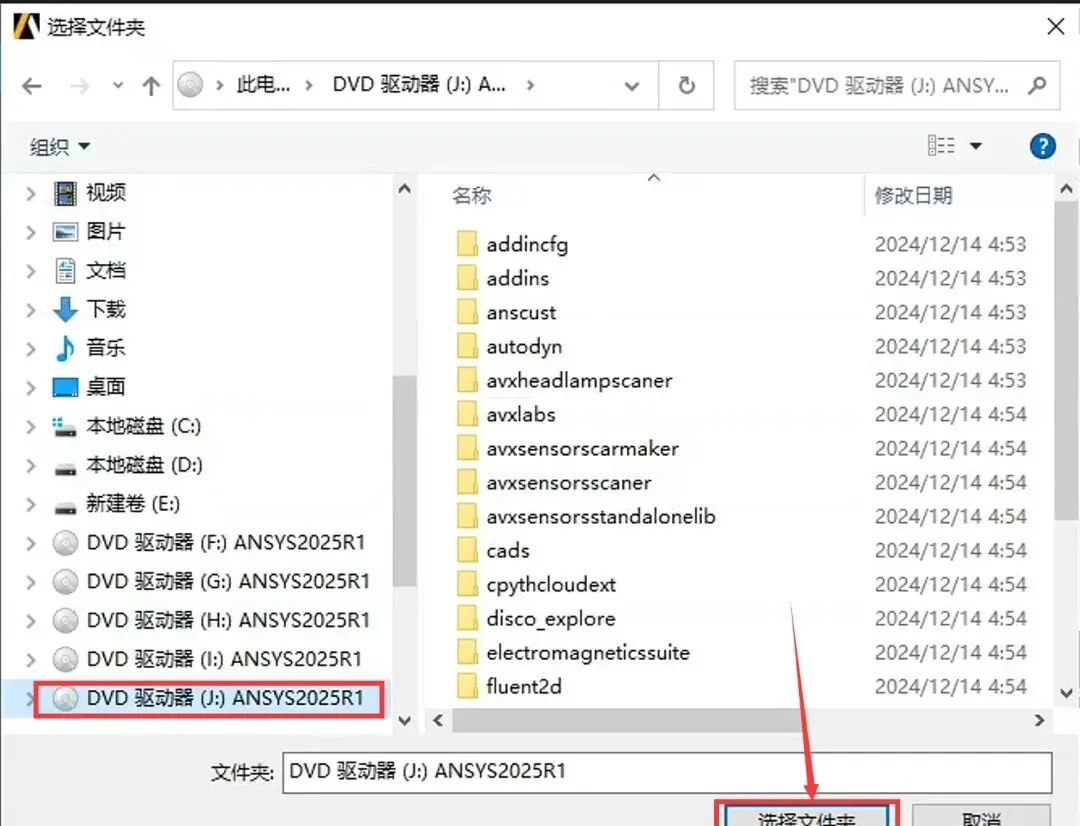Expand the 图片 tree node
This screenshot has height=826, width=1080.
(30, 231)
